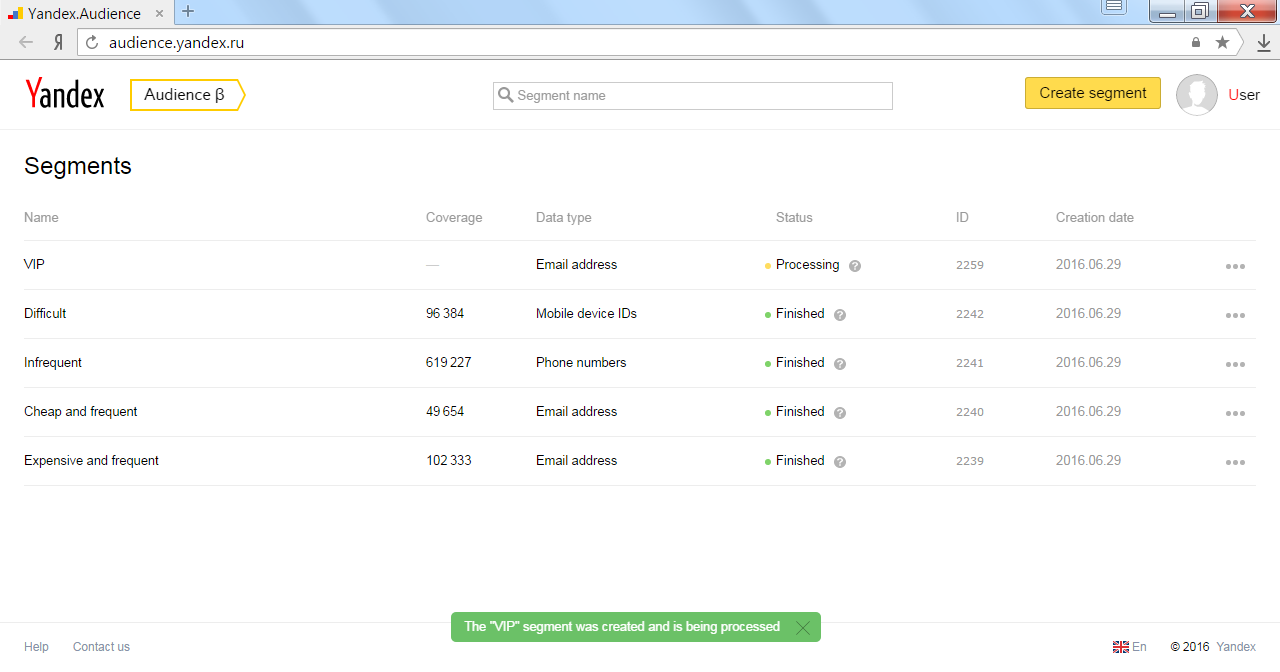
Task: Click the Status column header
Action: coord(794,217)
